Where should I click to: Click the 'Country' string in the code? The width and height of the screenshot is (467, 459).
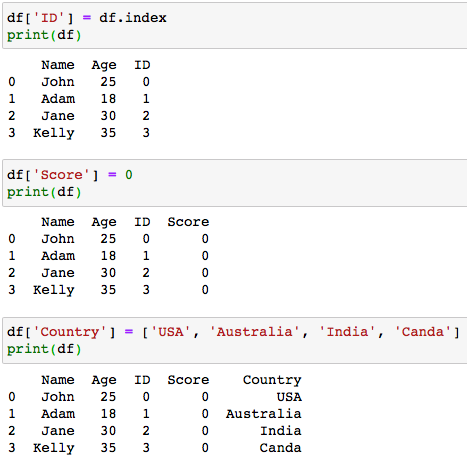click(x=70, y=332)
